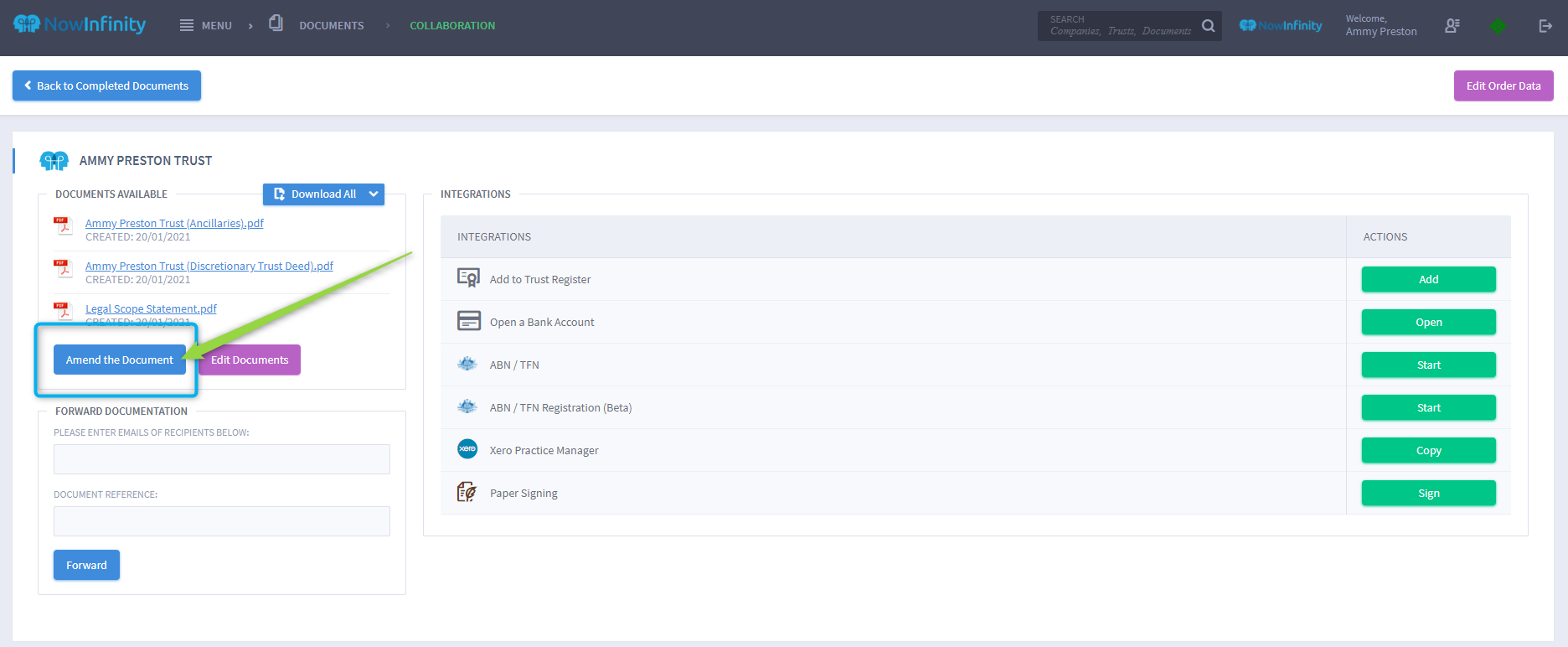The image size is (1568, 647).
Task: Open Legal Scope Statement.pdf link
Action: (x=151, y=308)
